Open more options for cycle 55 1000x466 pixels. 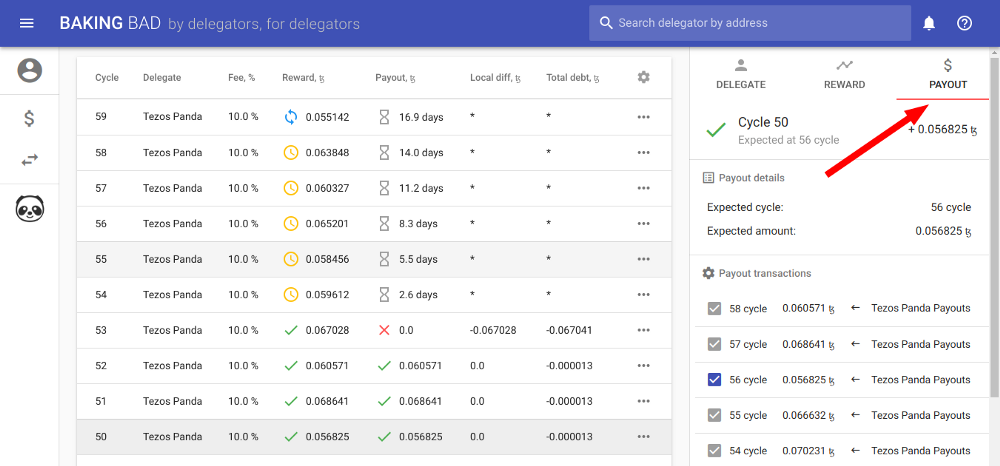(x=643, y=259)
